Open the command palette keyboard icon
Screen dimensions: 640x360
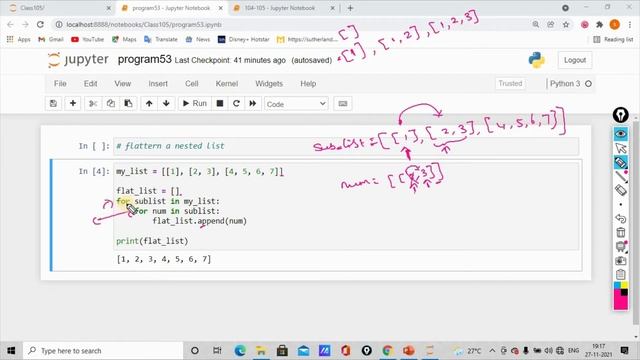(x=343, y=104)
